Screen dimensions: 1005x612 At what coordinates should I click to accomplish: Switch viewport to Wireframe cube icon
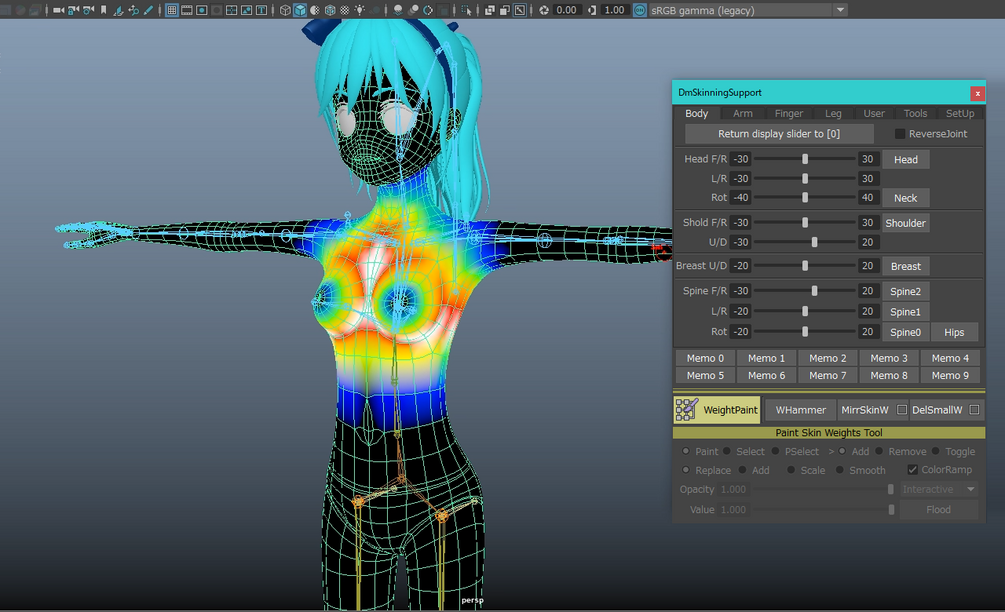[x=285, y=10]
